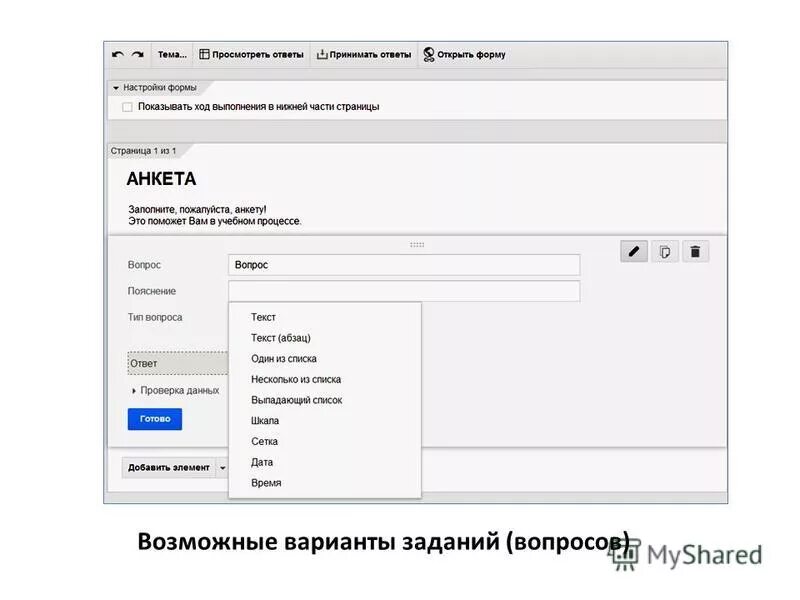Image resolution: width=800 pixels, height=600 pixels.
Task: Click the Страница 1 из 1 label
Action: (x=143, y=151)
